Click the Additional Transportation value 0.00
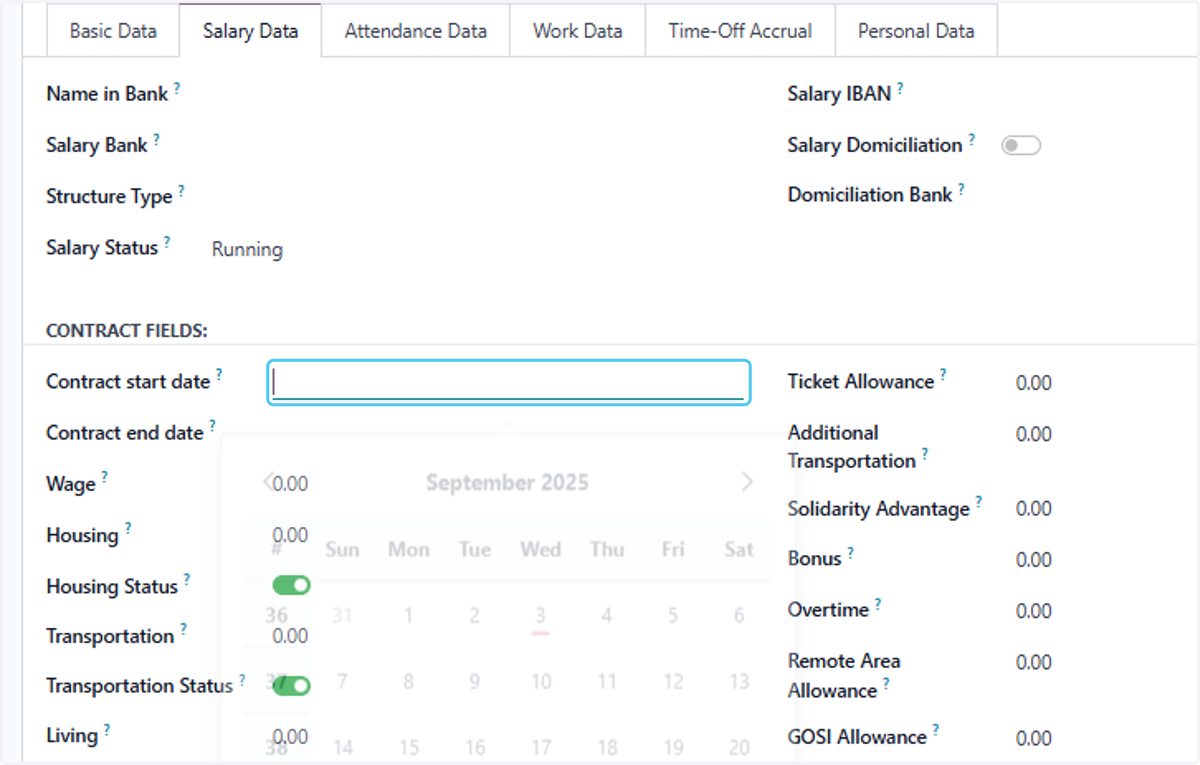Image resolution: width=1200 pixels, height=765 pixels. point(1033,434)
